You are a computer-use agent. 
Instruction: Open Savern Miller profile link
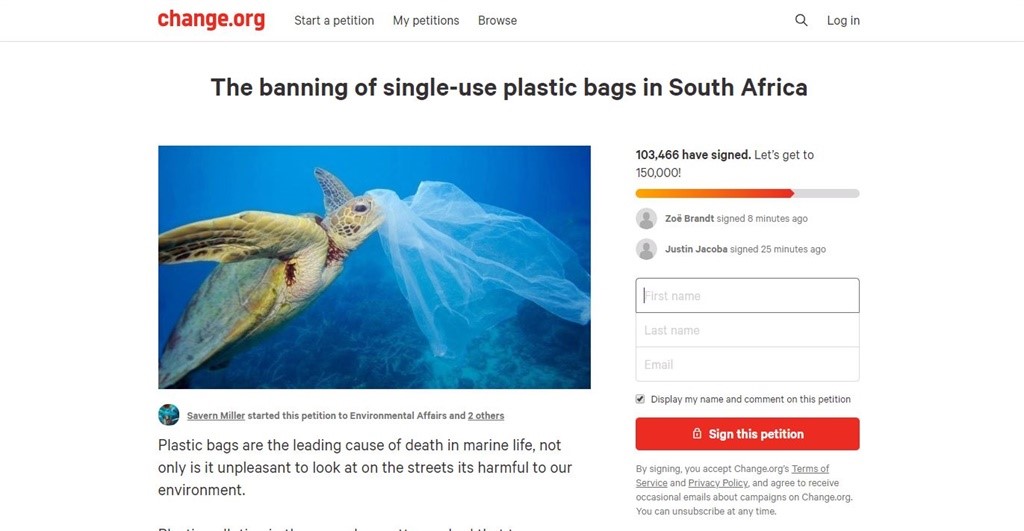(216, 416)
